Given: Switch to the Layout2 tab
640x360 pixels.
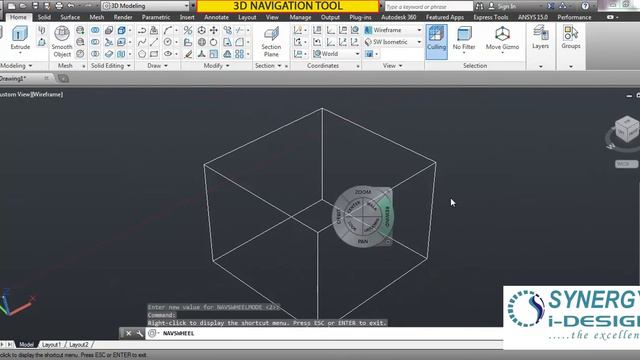Looking at the screenshot, I should coord(78,345).
